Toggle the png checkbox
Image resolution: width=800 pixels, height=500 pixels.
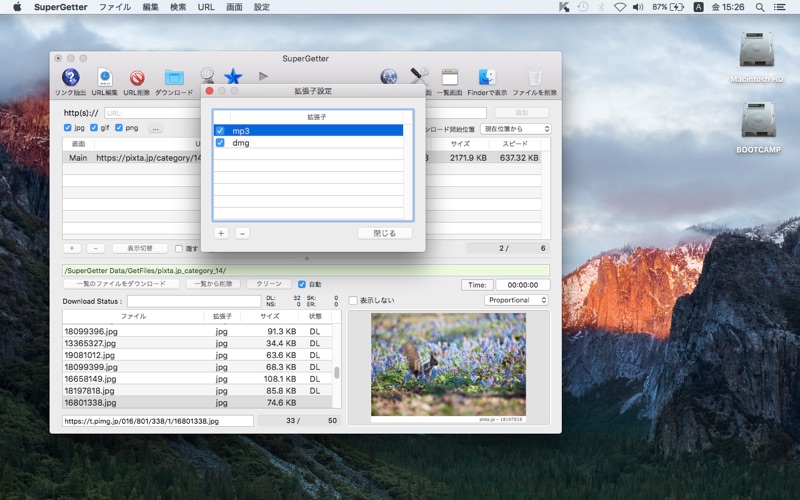point(119,128)
